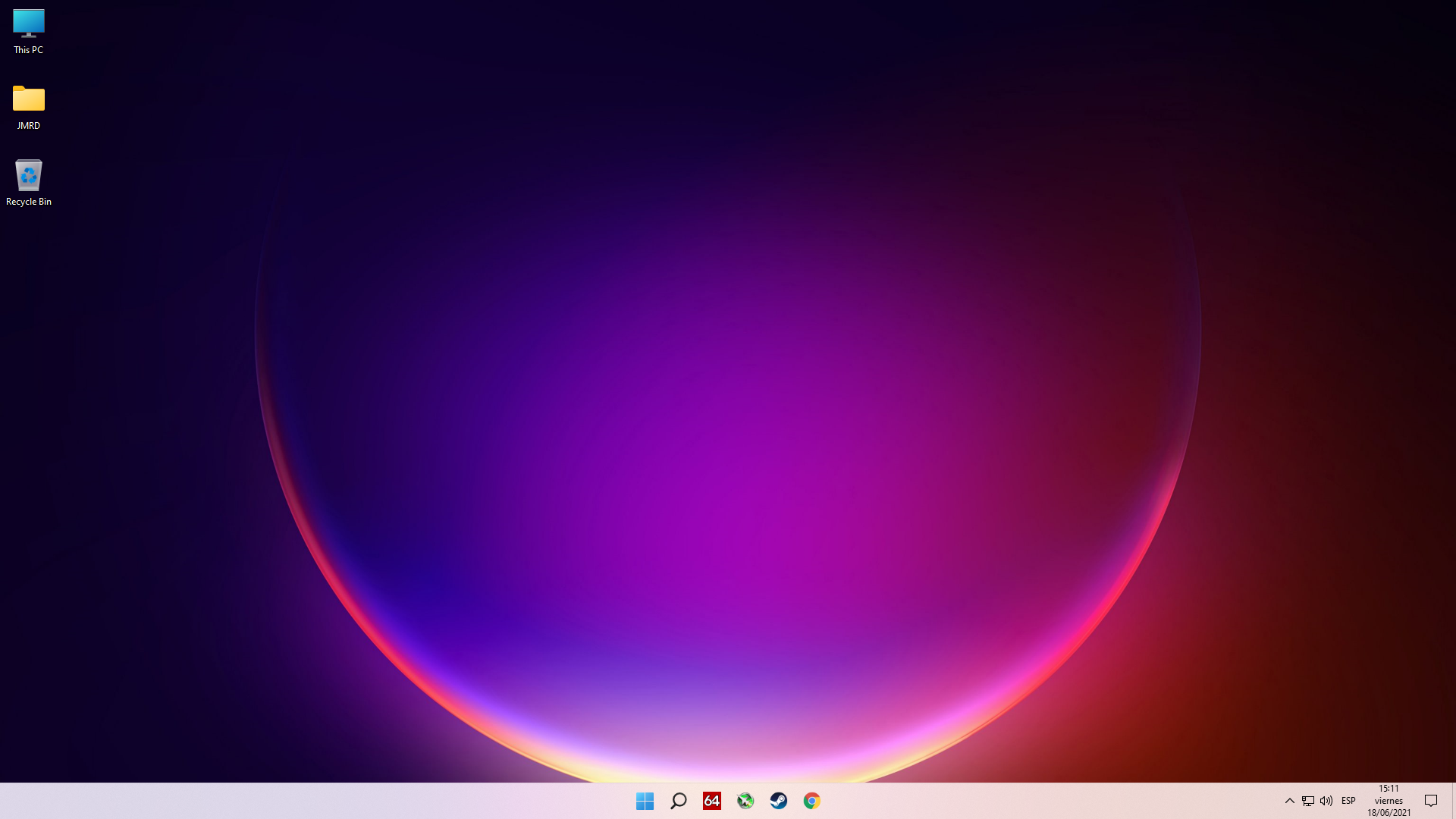This screenshot has height=819, width=1456.
Task: Open the ESP input language switcher
Action: pyautogui.click(x=1348, y=801)
